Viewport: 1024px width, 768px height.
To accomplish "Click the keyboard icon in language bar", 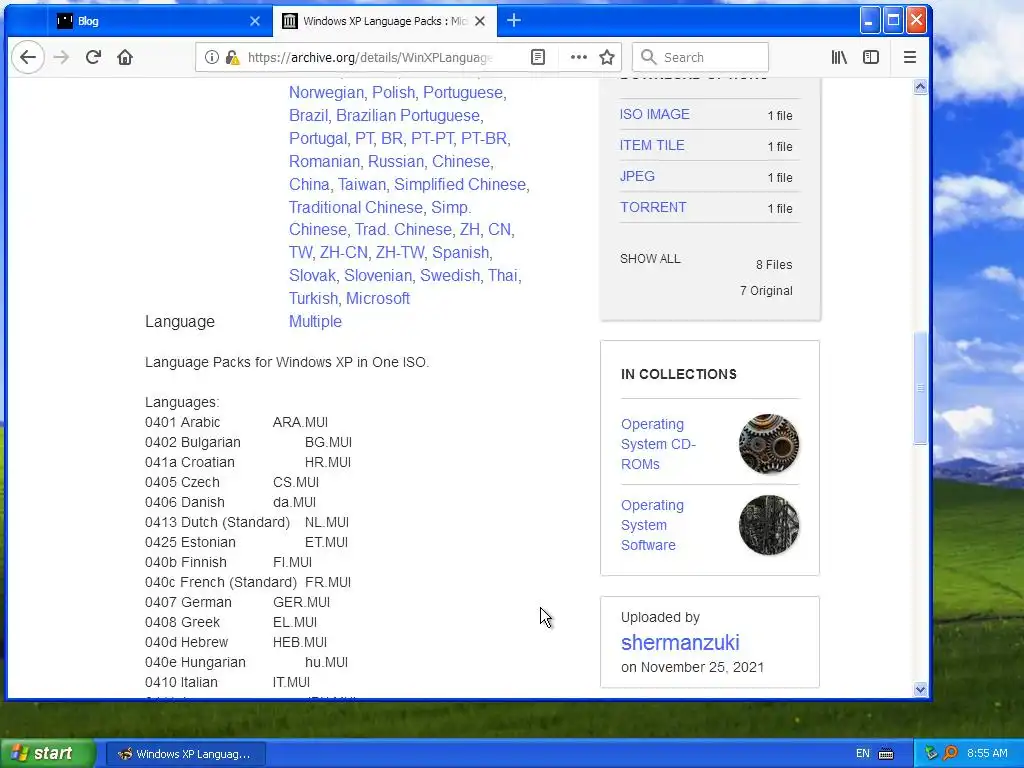I will click(x=886, y=754).
